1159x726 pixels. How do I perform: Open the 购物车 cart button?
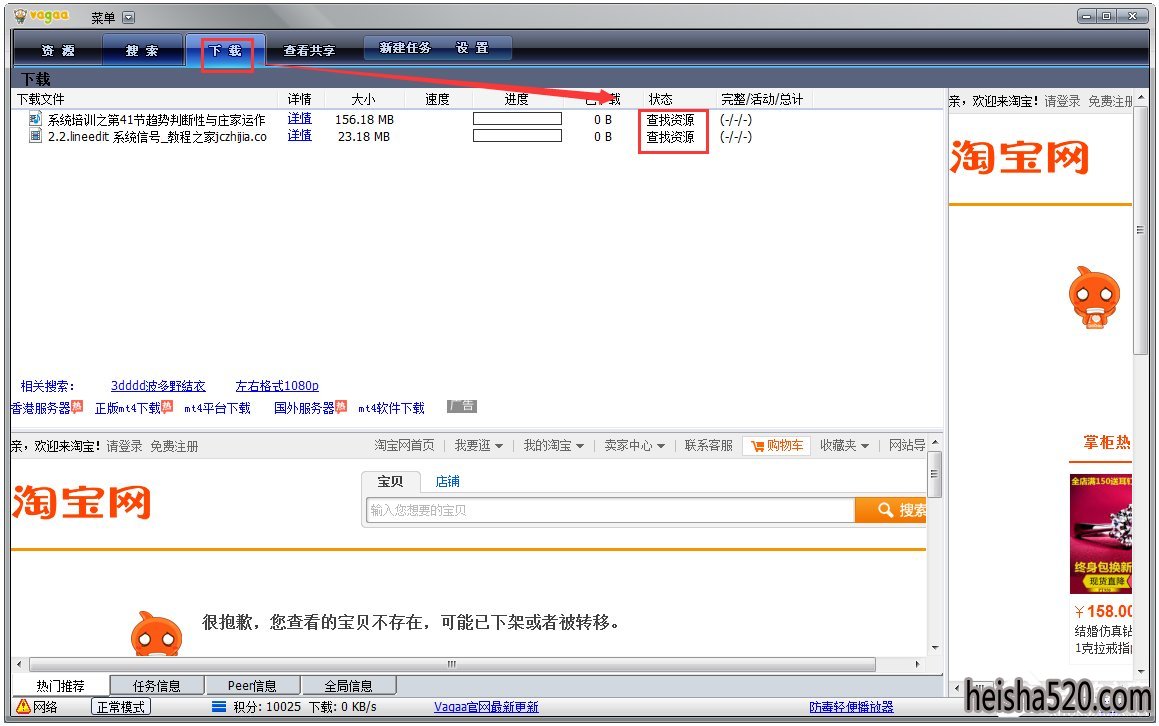[777, 445]
